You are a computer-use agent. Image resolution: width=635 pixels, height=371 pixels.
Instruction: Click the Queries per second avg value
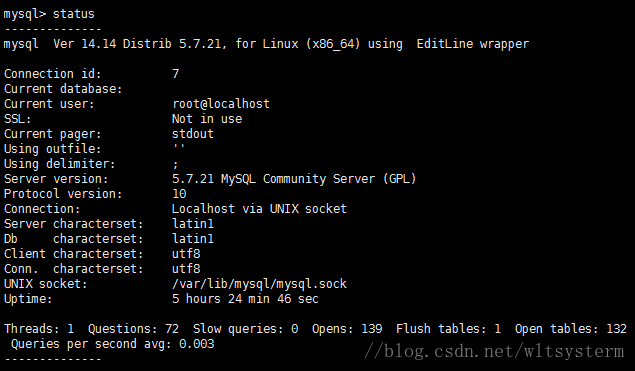coord(196,344)
